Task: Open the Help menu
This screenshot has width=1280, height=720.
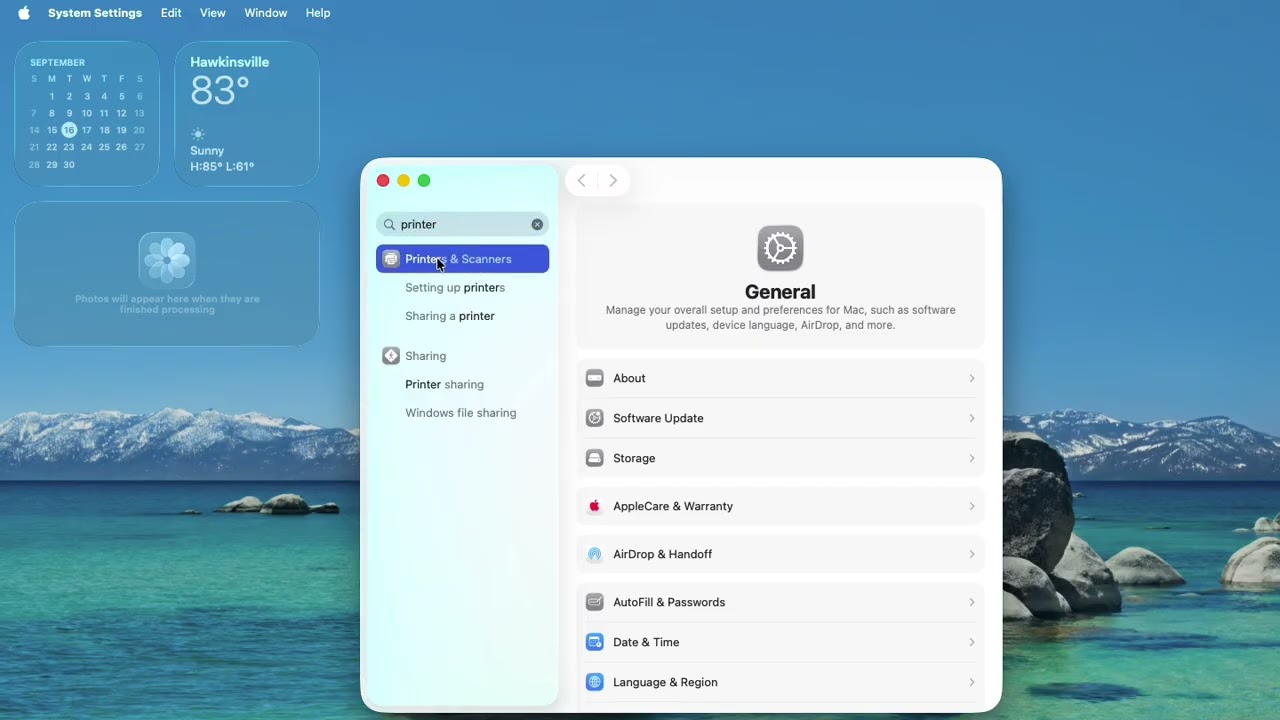Action: click(318, 13)
